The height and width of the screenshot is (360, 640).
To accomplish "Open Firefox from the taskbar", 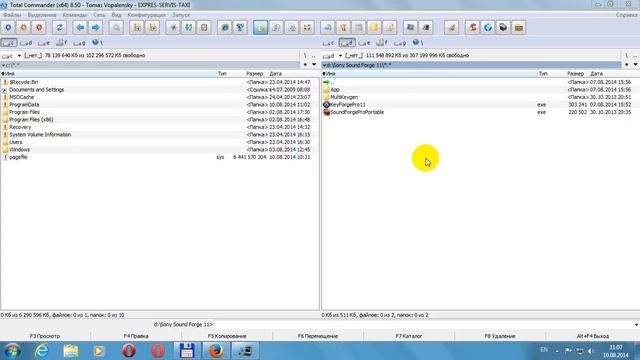I will tap(216, 351).
